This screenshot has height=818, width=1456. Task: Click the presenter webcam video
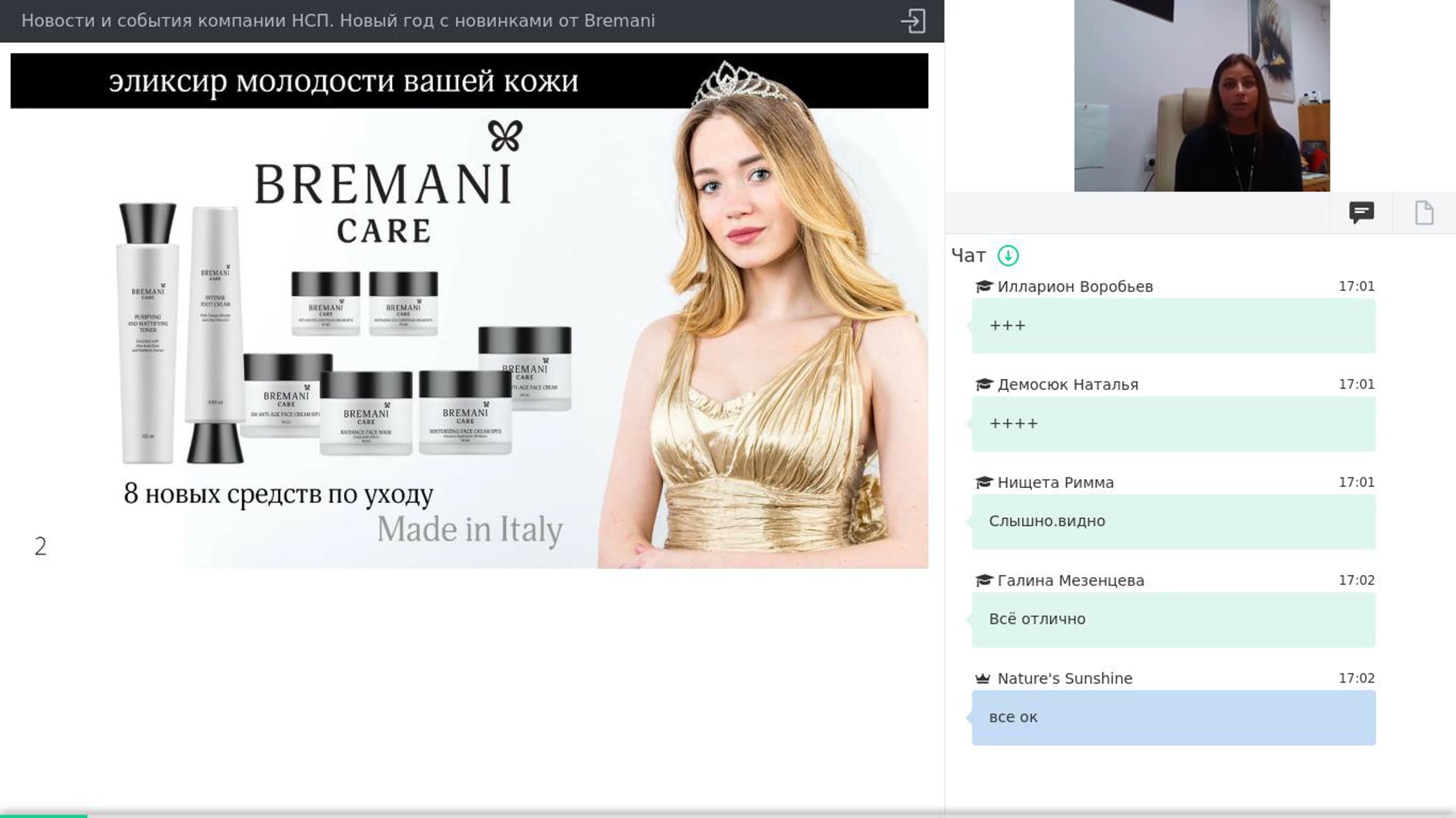click(x=1202, y=96)
